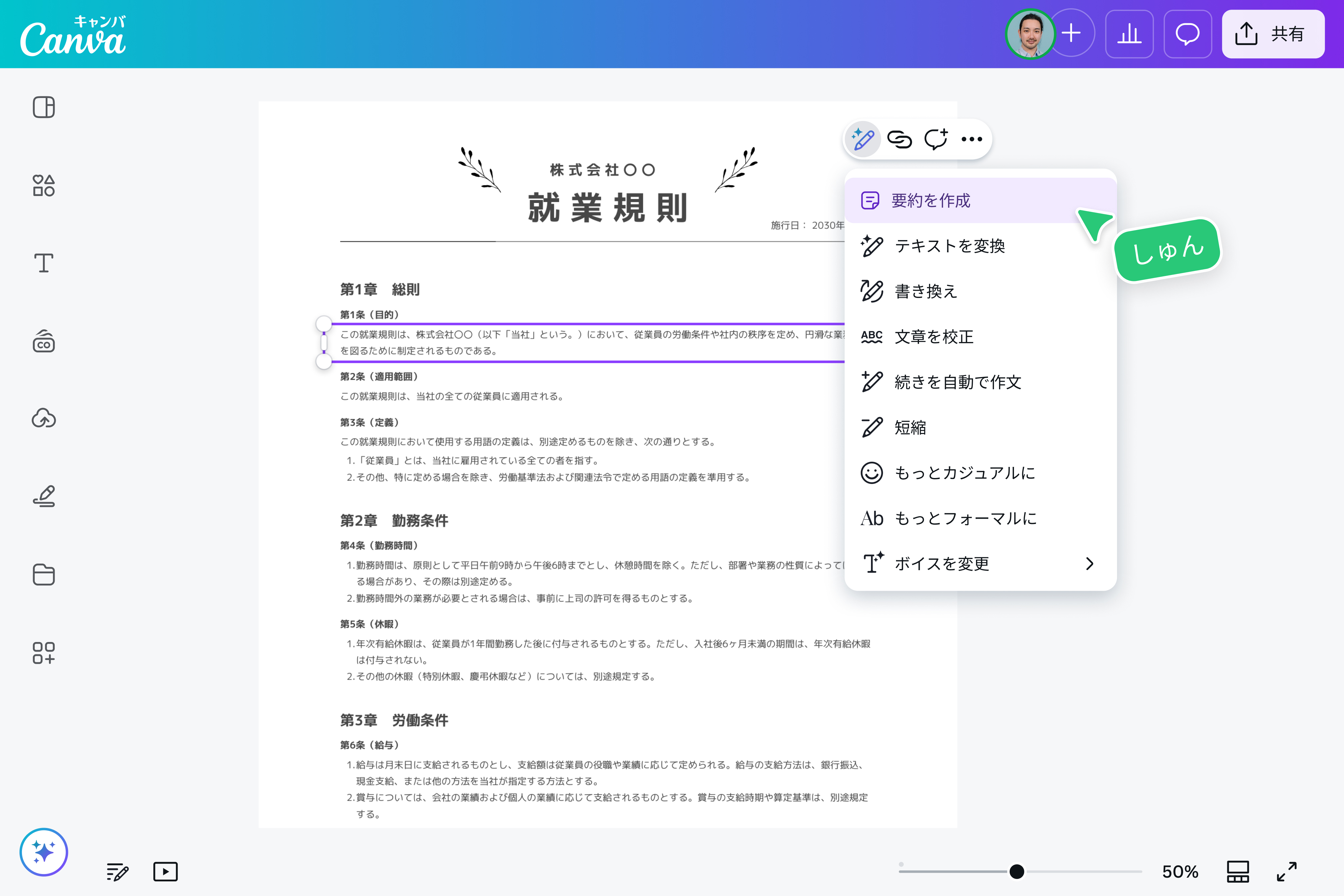Select 続きを自動で作文 menu item

[981, 382]
